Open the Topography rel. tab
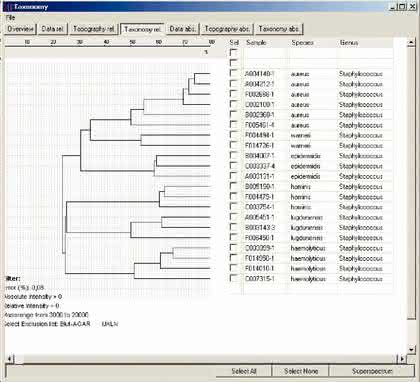 point(94,29)
